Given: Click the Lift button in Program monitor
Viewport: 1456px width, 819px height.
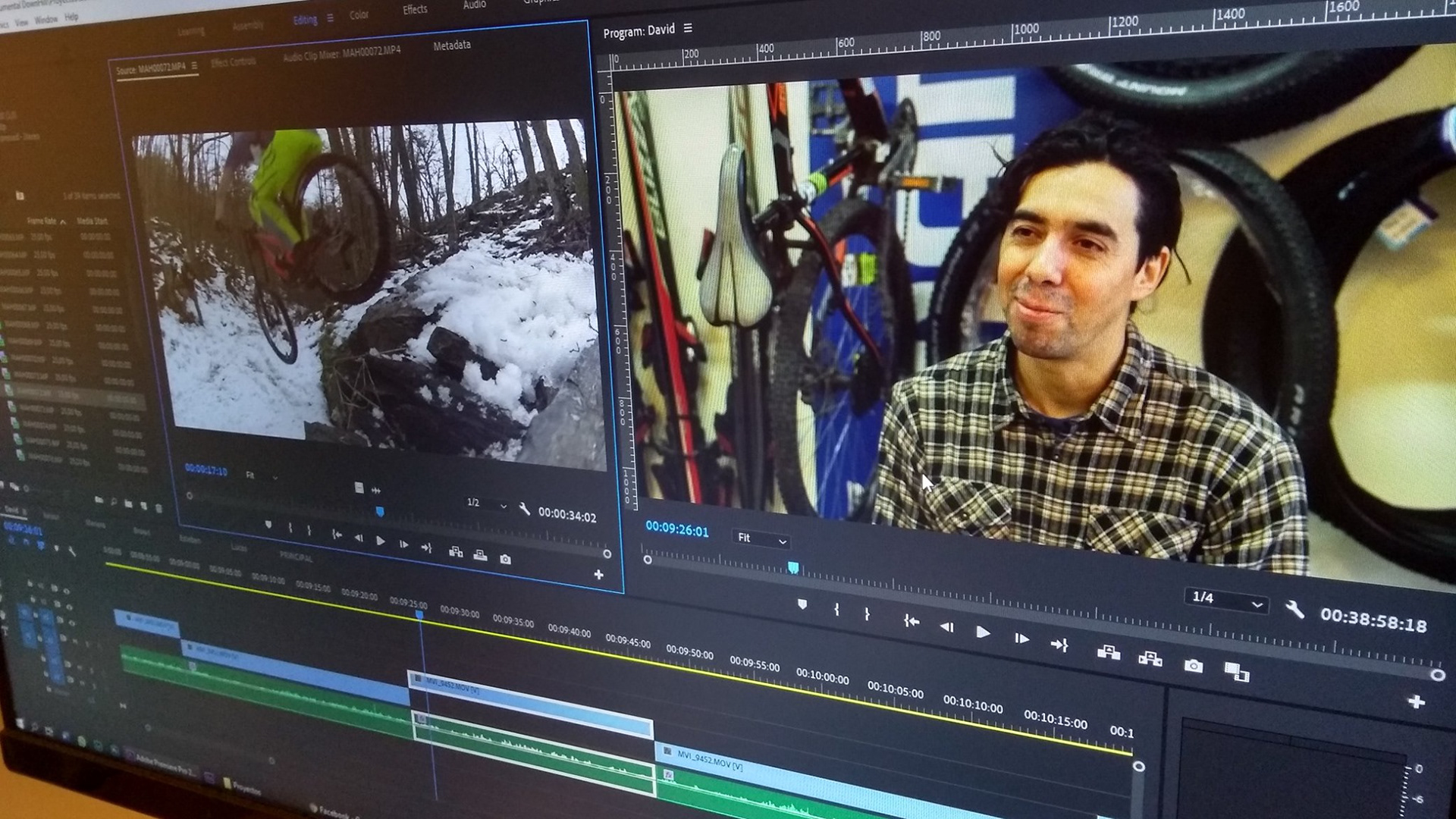Looking at the screenshot, I should (x=1108, y=652).
